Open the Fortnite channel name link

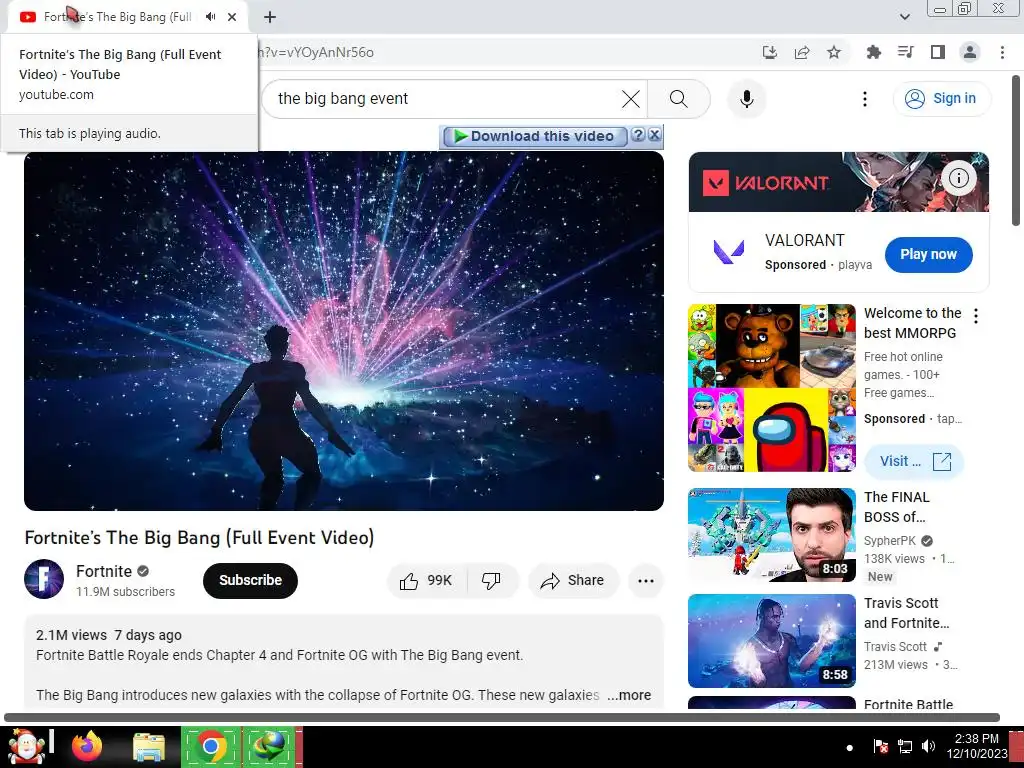click(x=104, y=571)
